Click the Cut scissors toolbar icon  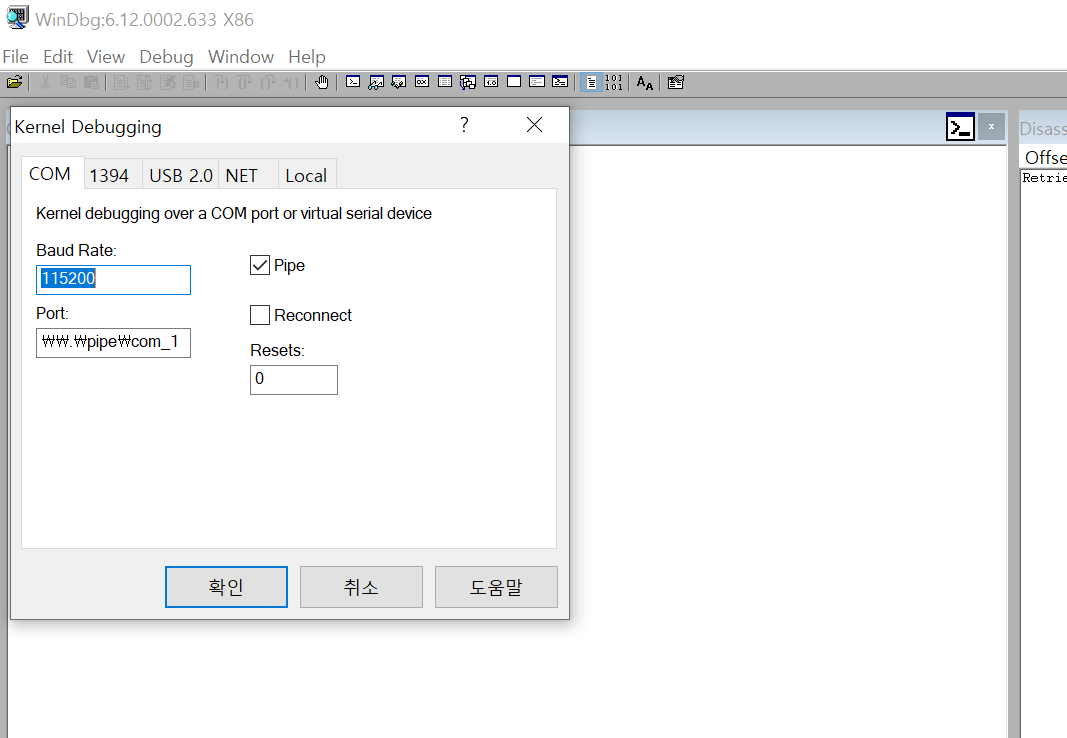coord(45,82)
